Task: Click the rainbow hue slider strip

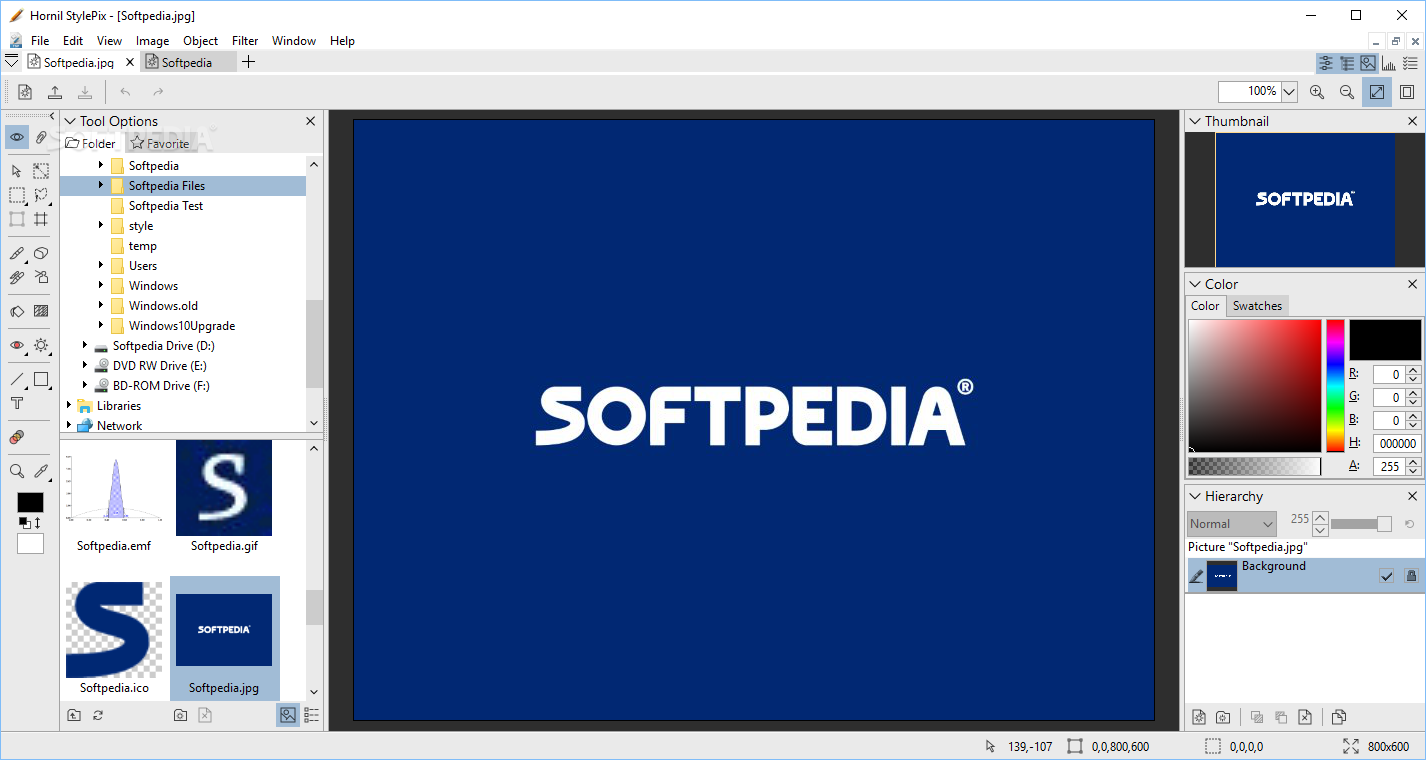Action: pos(1335,386)
